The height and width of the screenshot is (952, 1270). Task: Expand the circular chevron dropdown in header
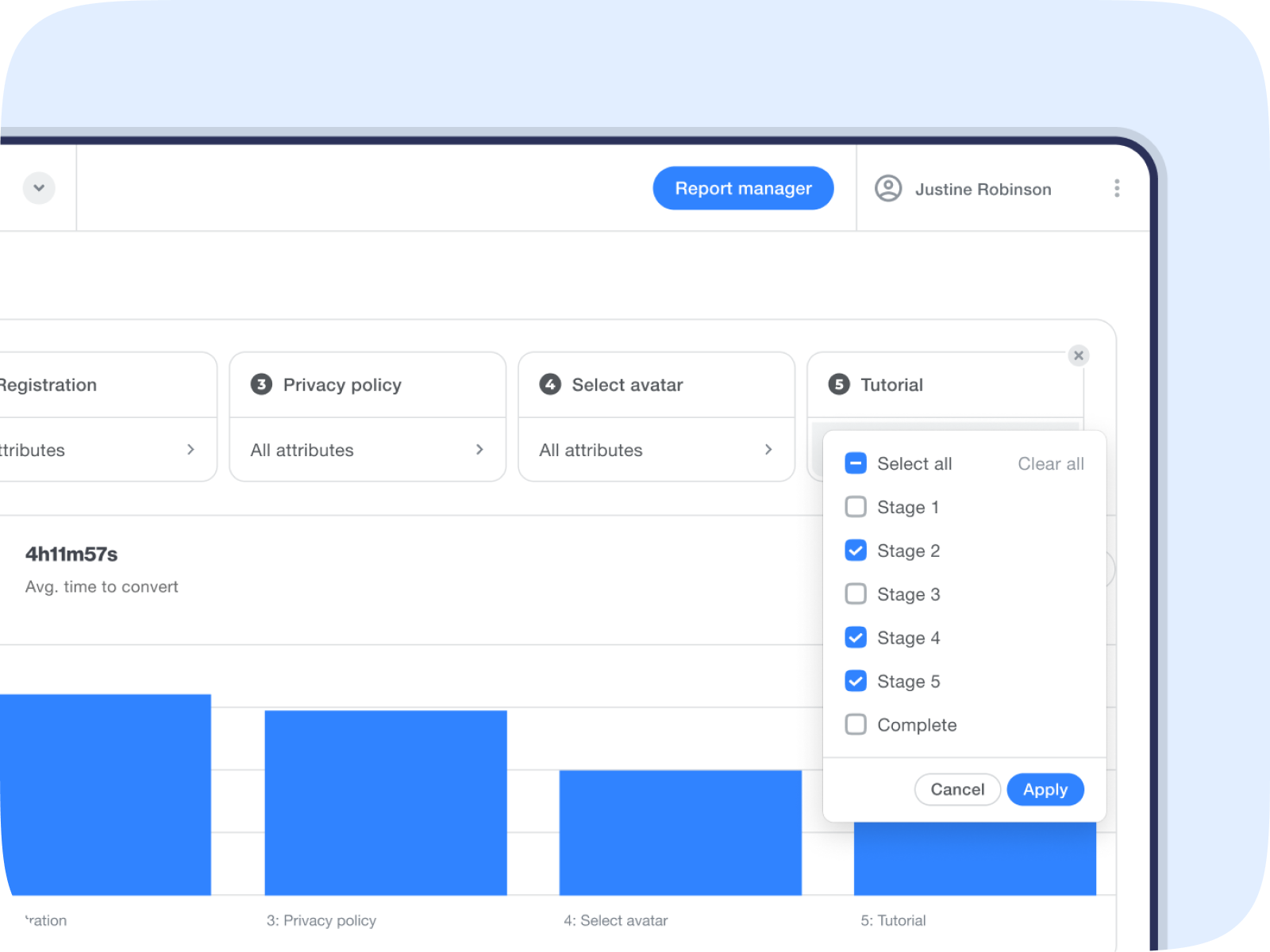[x=39, y=188]
